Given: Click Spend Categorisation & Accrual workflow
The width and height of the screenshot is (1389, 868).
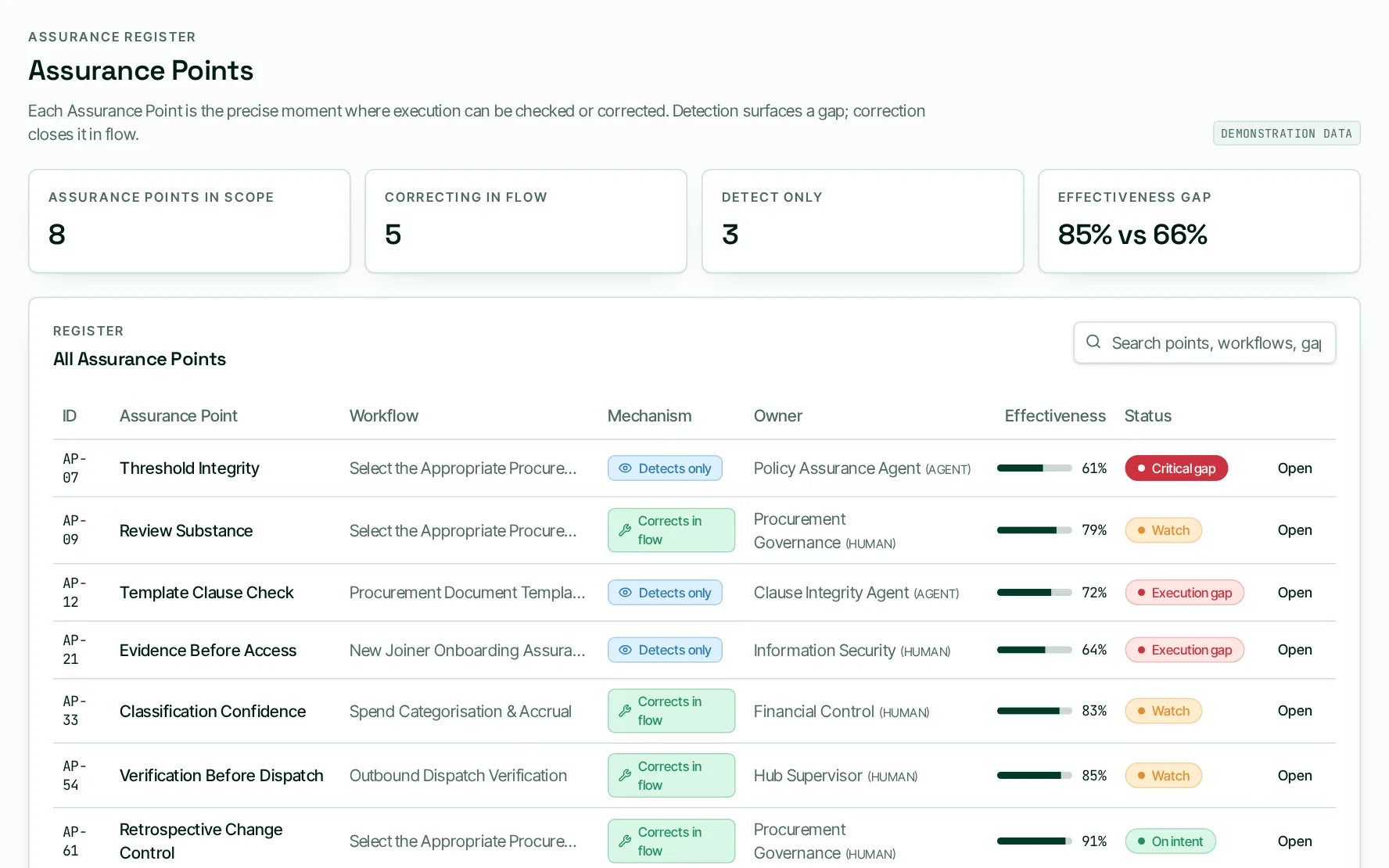Looking at the screenshot, I should [x=461, y=712].
